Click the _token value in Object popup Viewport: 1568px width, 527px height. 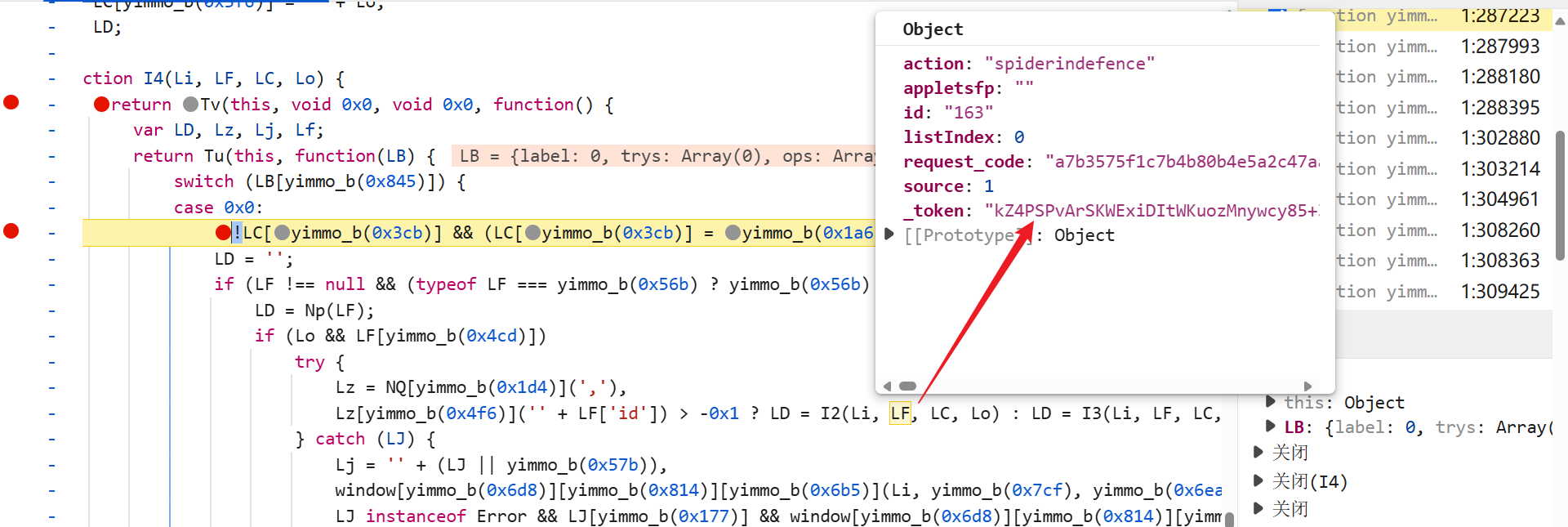point(1152,210)
